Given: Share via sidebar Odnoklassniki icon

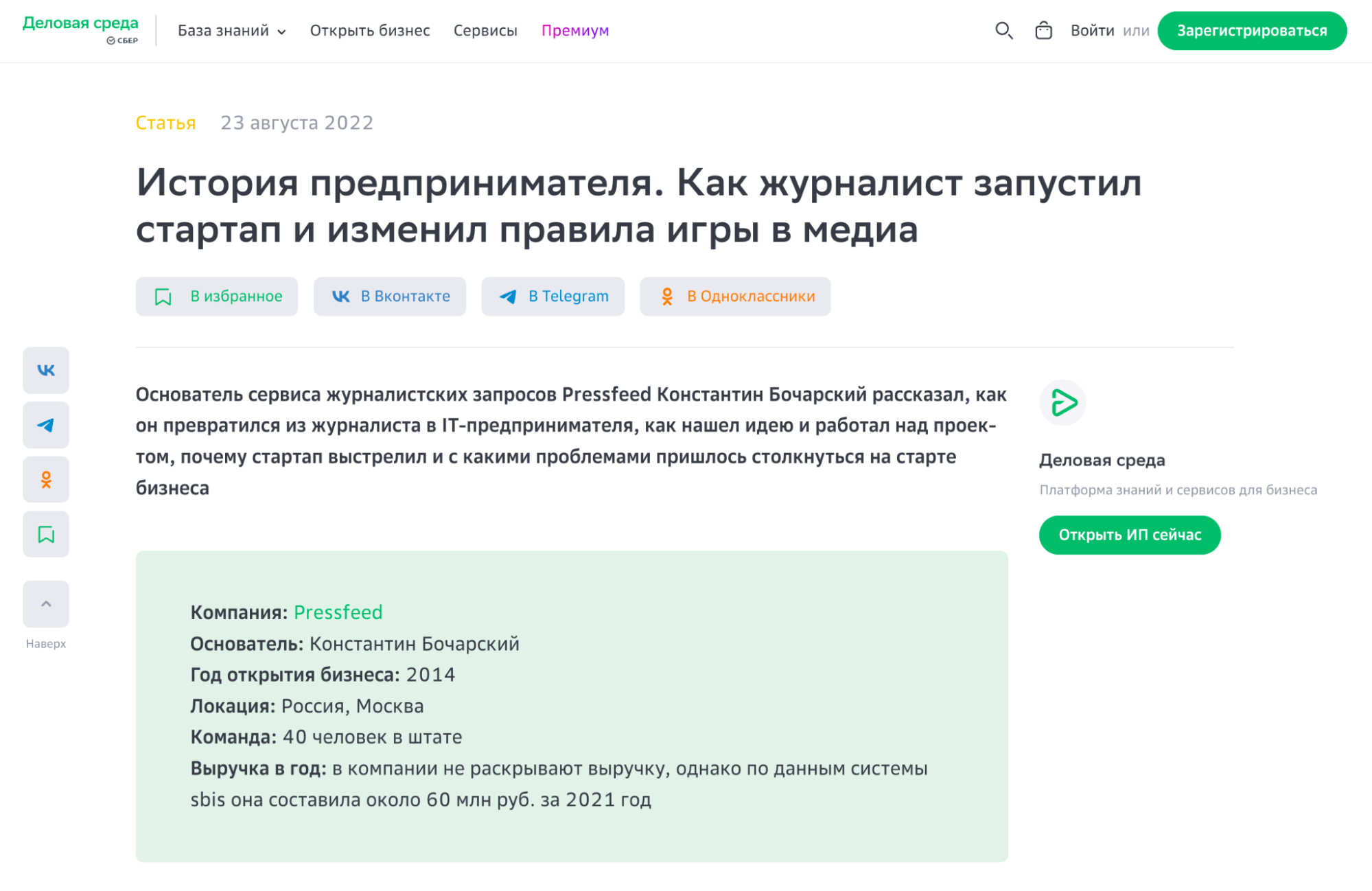Looking at the screenshot, I should [x=46, y=480].
